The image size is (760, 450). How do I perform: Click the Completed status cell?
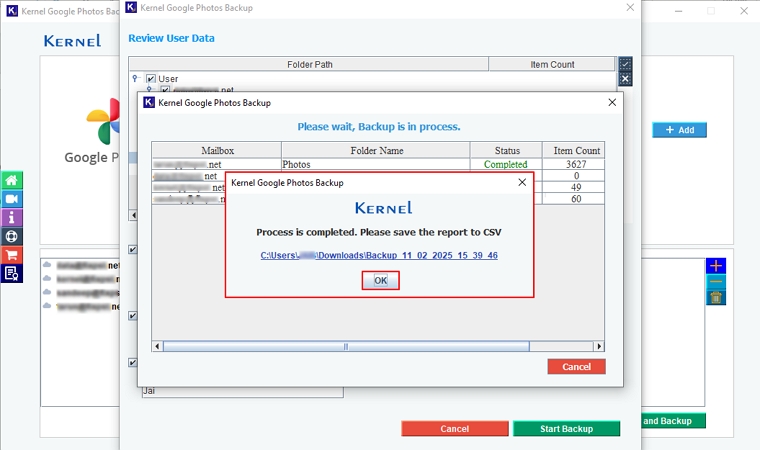[506, 164]
